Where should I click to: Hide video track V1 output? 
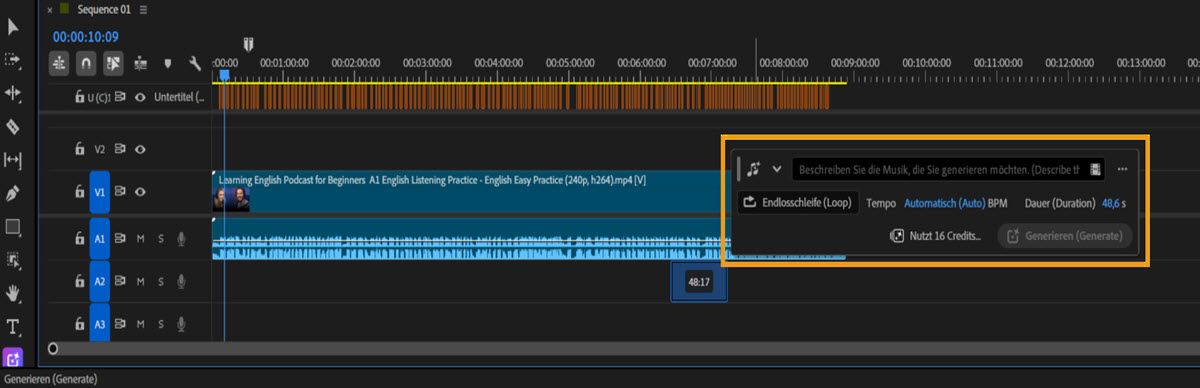141,192
